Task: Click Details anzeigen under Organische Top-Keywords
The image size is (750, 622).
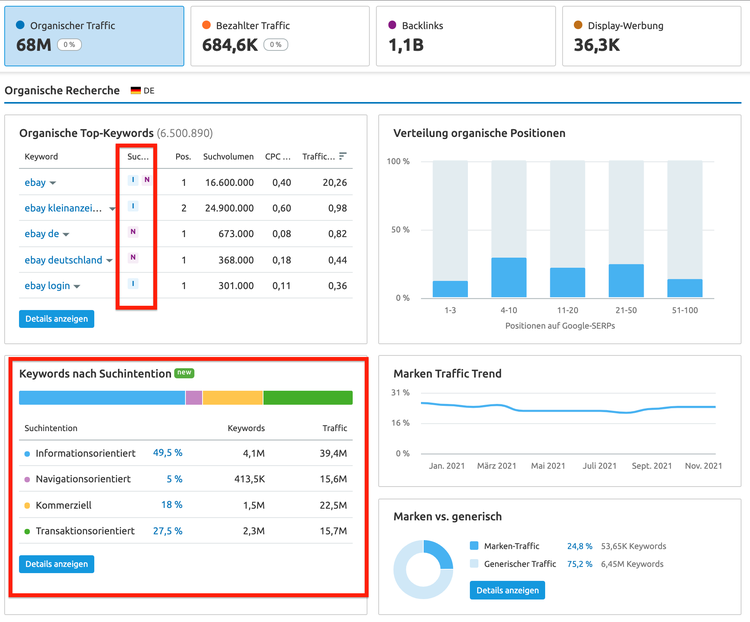Action: [56, 319]
